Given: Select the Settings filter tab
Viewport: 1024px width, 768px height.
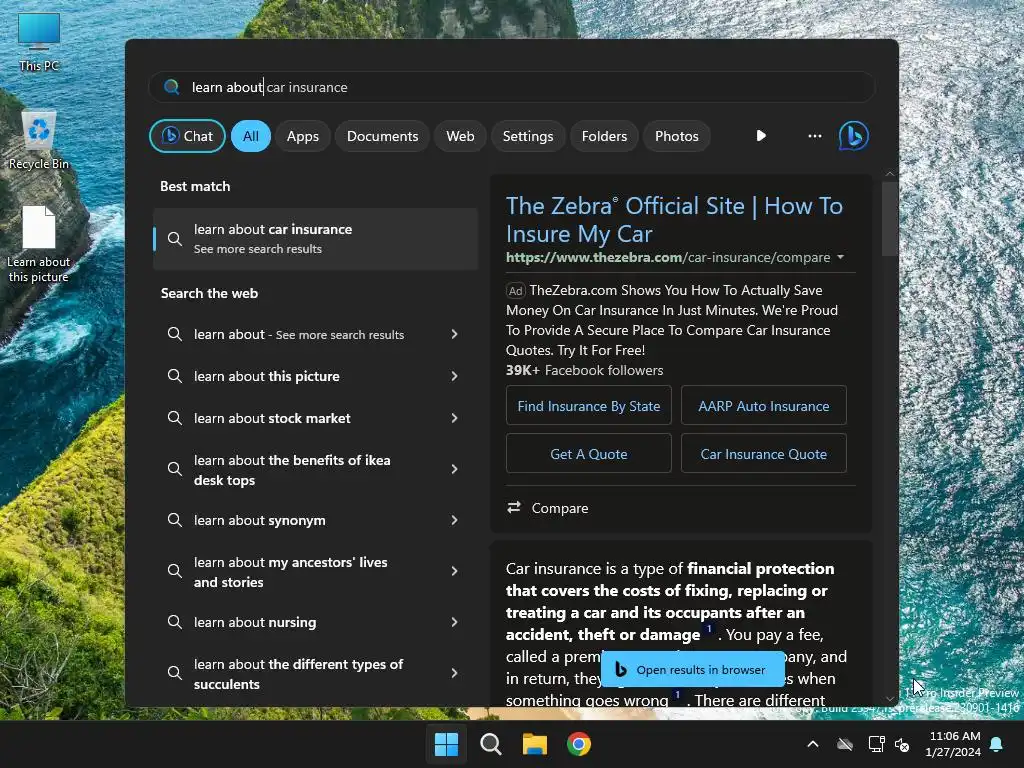Looking at the screenshot, I should coord(528,136).
